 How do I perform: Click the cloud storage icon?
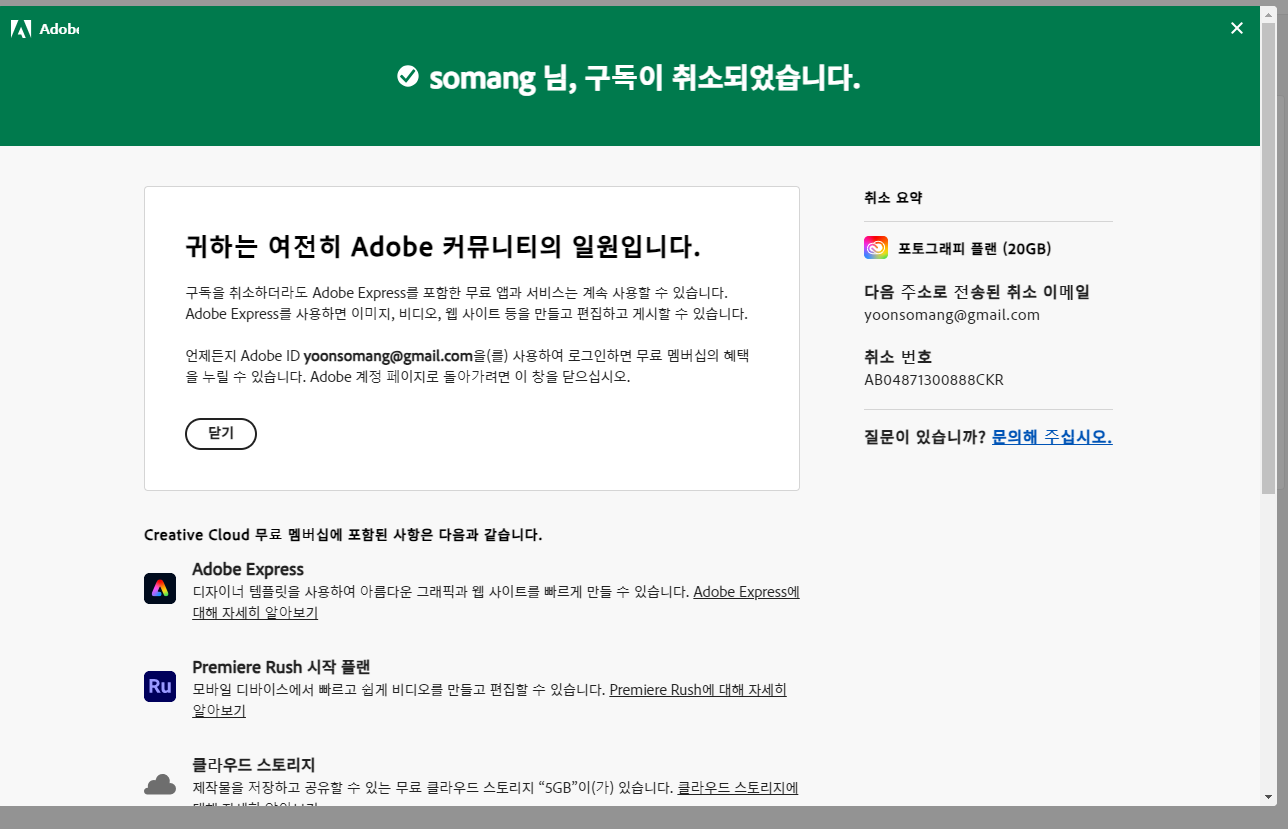(160, 784)
